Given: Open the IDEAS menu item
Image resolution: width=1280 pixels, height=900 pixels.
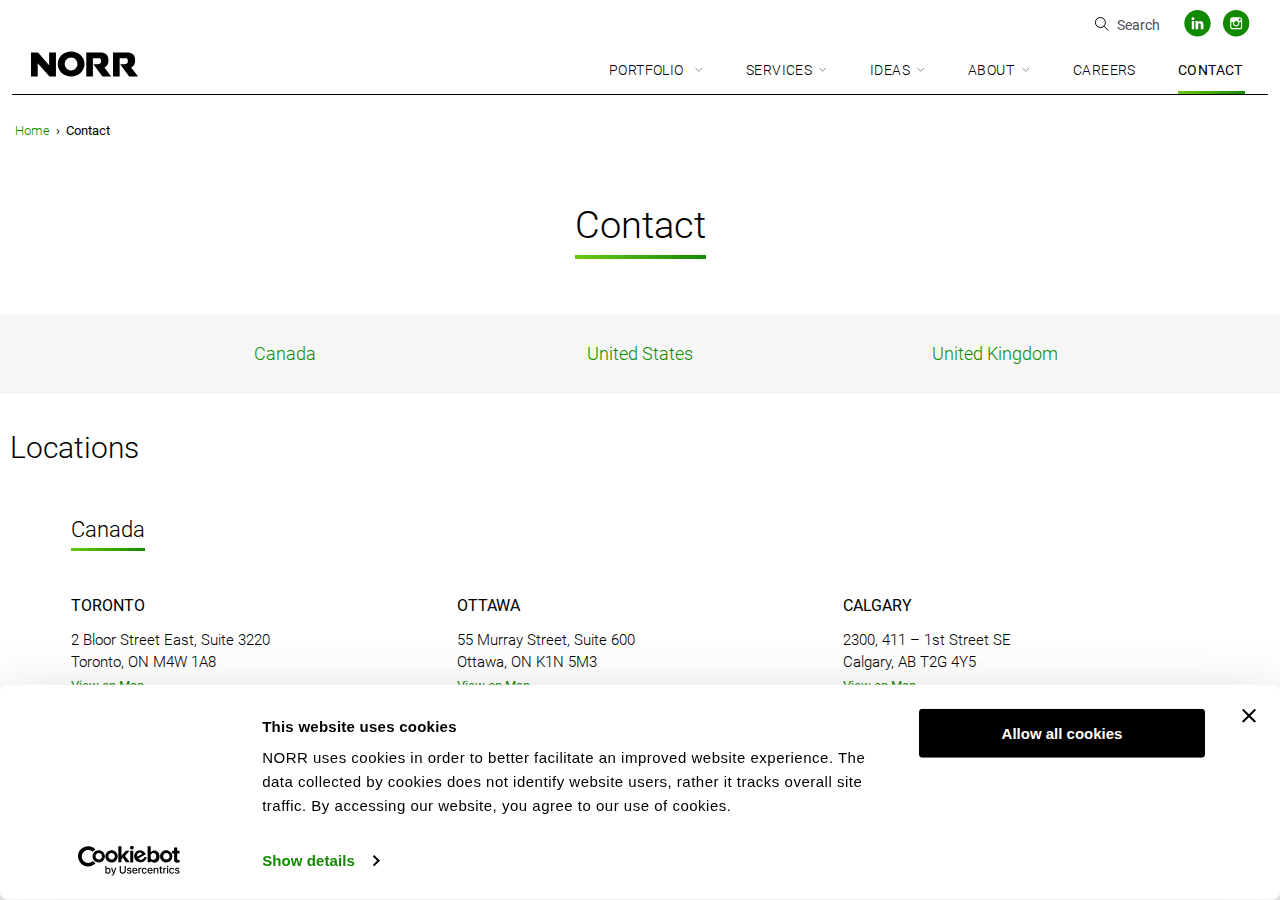Looking at the screenshot, I should coord(890,70).
